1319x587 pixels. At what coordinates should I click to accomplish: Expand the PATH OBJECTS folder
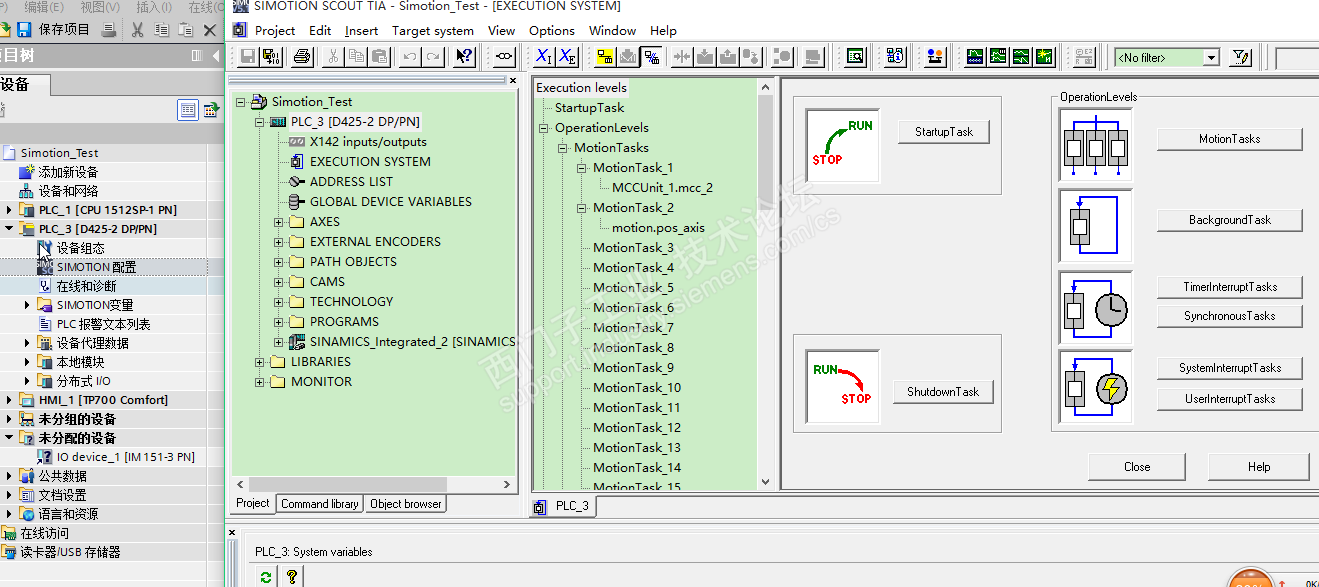278,262
